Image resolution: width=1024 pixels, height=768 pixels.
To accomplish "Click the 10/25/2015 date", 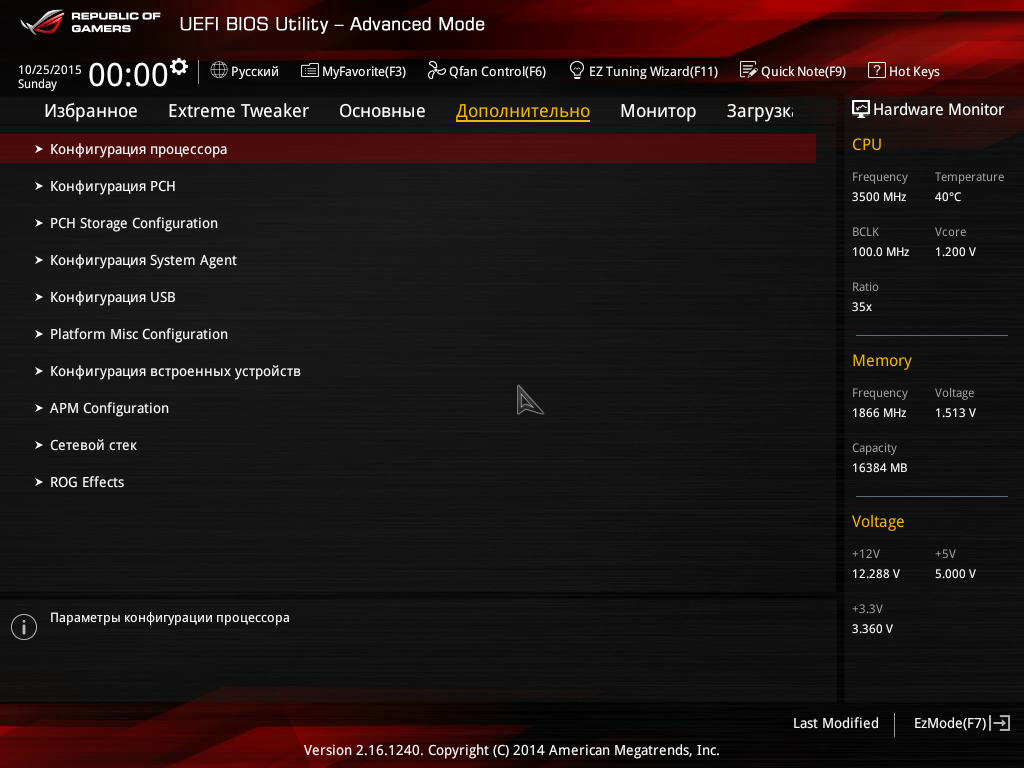I will [50, 69].
